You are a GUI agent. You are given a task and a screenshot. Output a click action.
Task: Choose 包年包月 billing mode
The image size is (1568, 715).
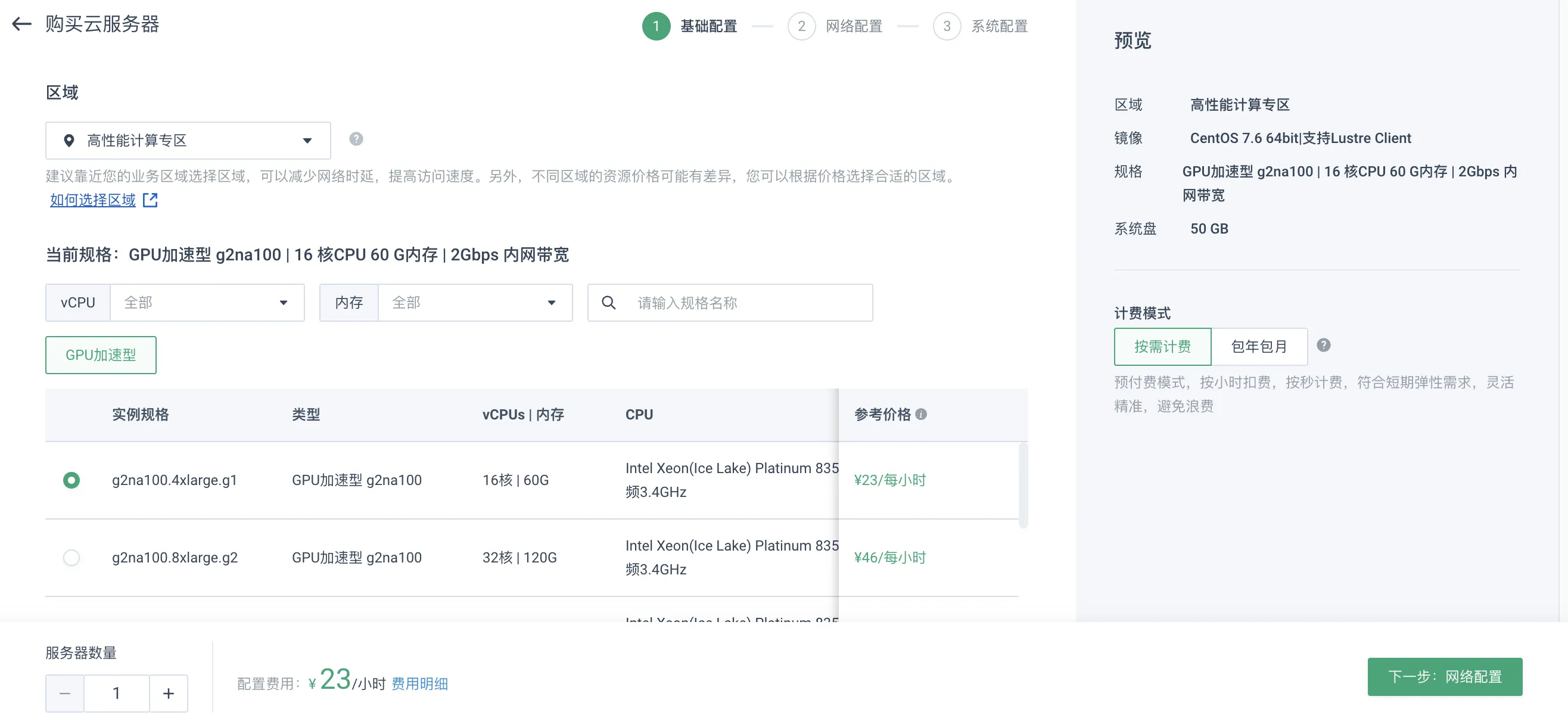pyautogui.click(x=1259, y=347)
